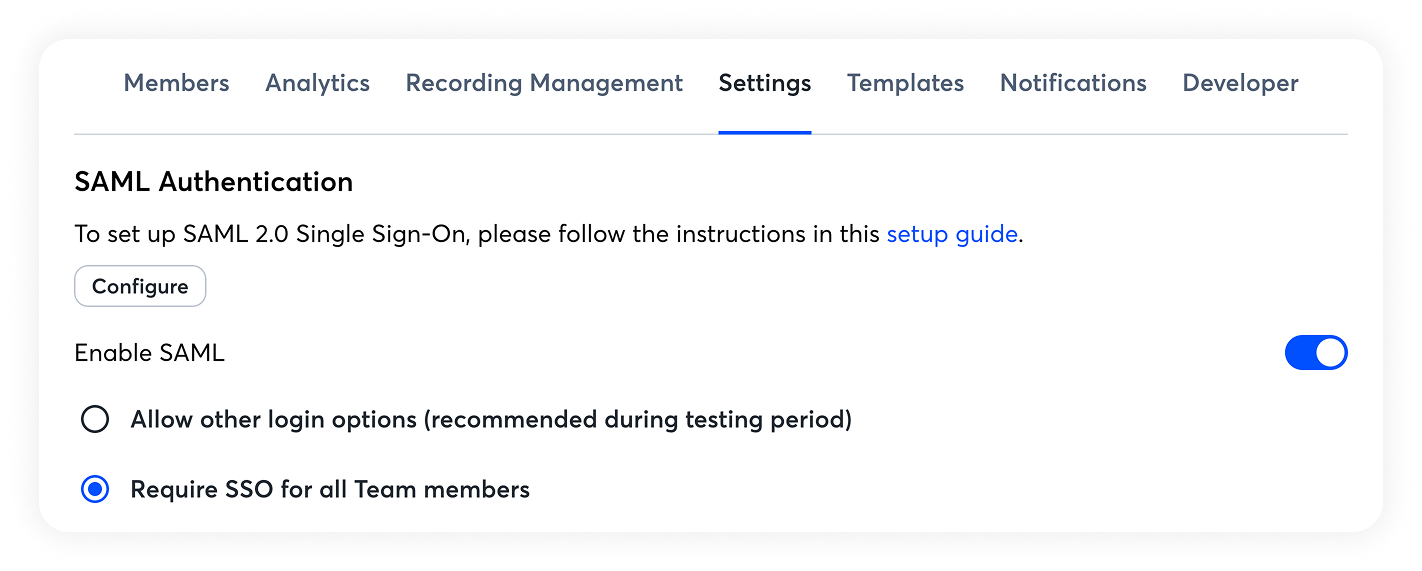Switch to the Analytics tab
Screen dimensions: 1422x571
tap(317, 83)
